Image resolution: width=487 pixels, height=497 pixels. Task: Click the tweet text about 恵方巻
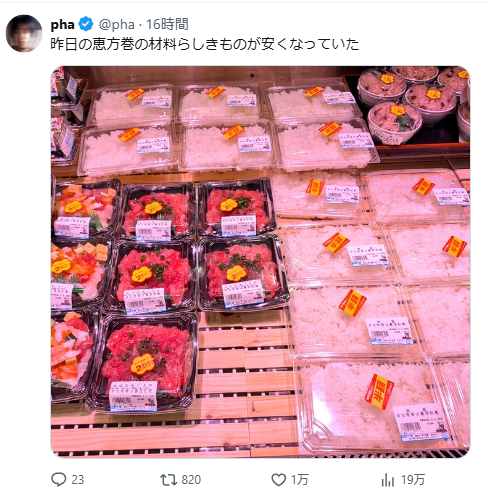point(204,44)
